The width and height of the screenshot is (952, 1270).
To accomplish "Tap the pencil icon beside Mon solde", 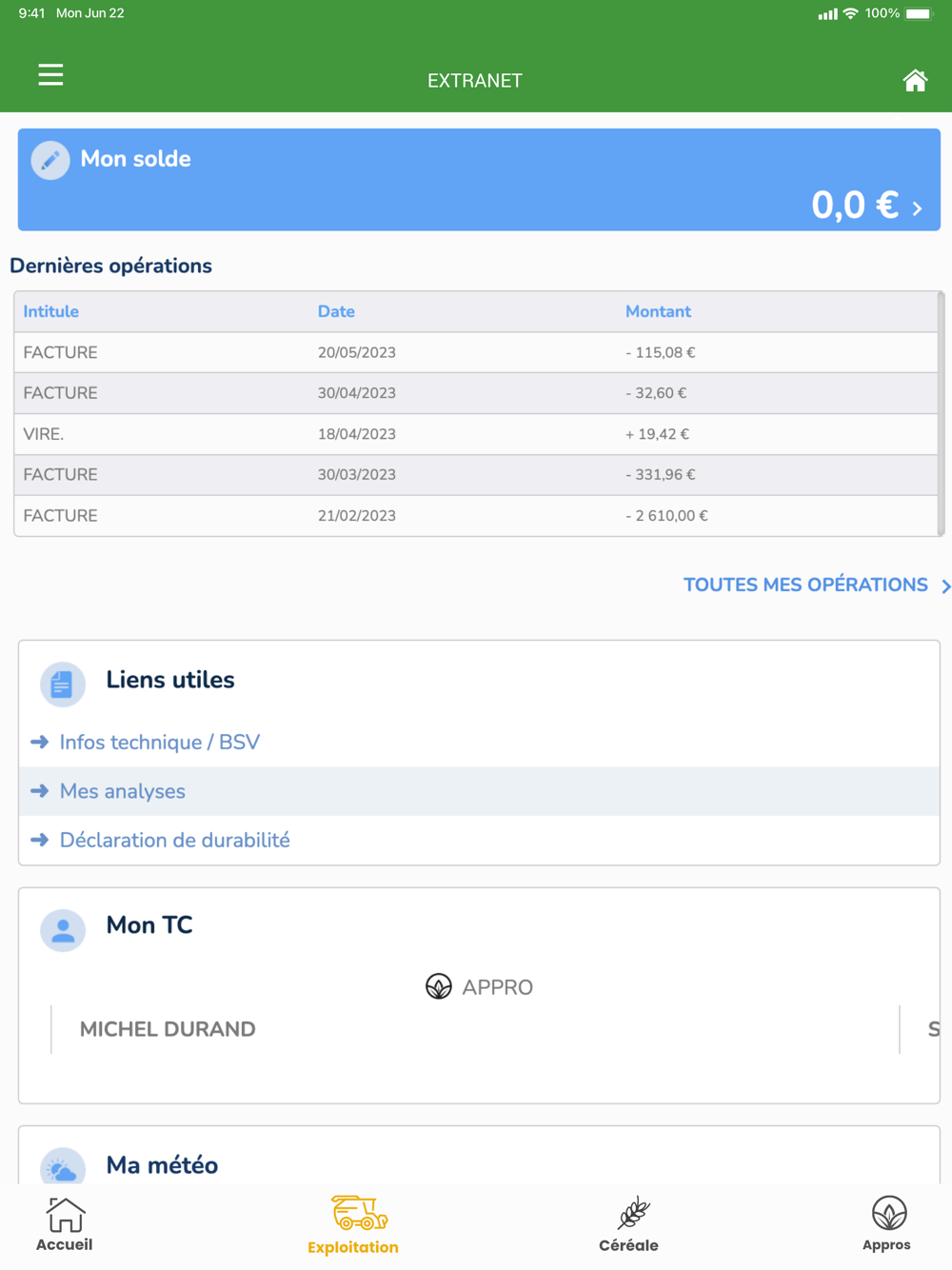I will click(x=50, y=160).
